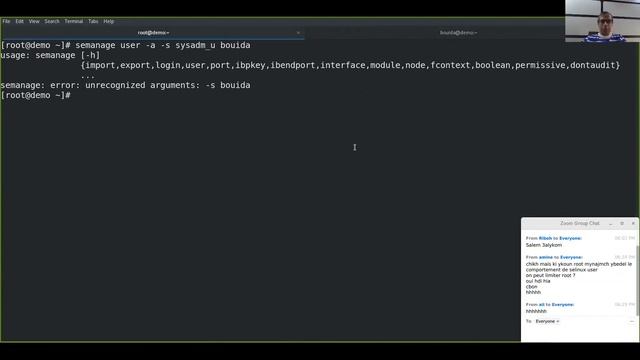Click the chat message input area
The image size is (640, 360).
(x=580, y=333)
